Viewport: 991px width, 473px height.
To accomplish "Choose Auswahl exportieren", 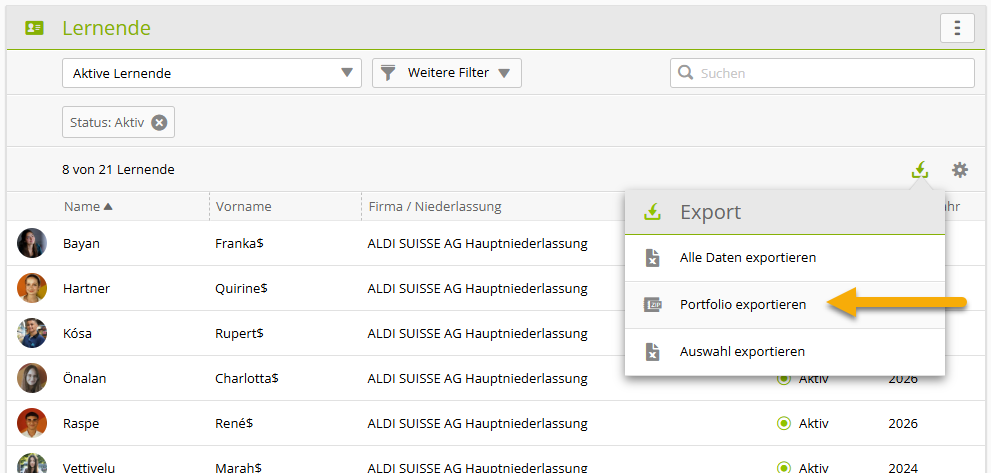I will pos(785,352).
